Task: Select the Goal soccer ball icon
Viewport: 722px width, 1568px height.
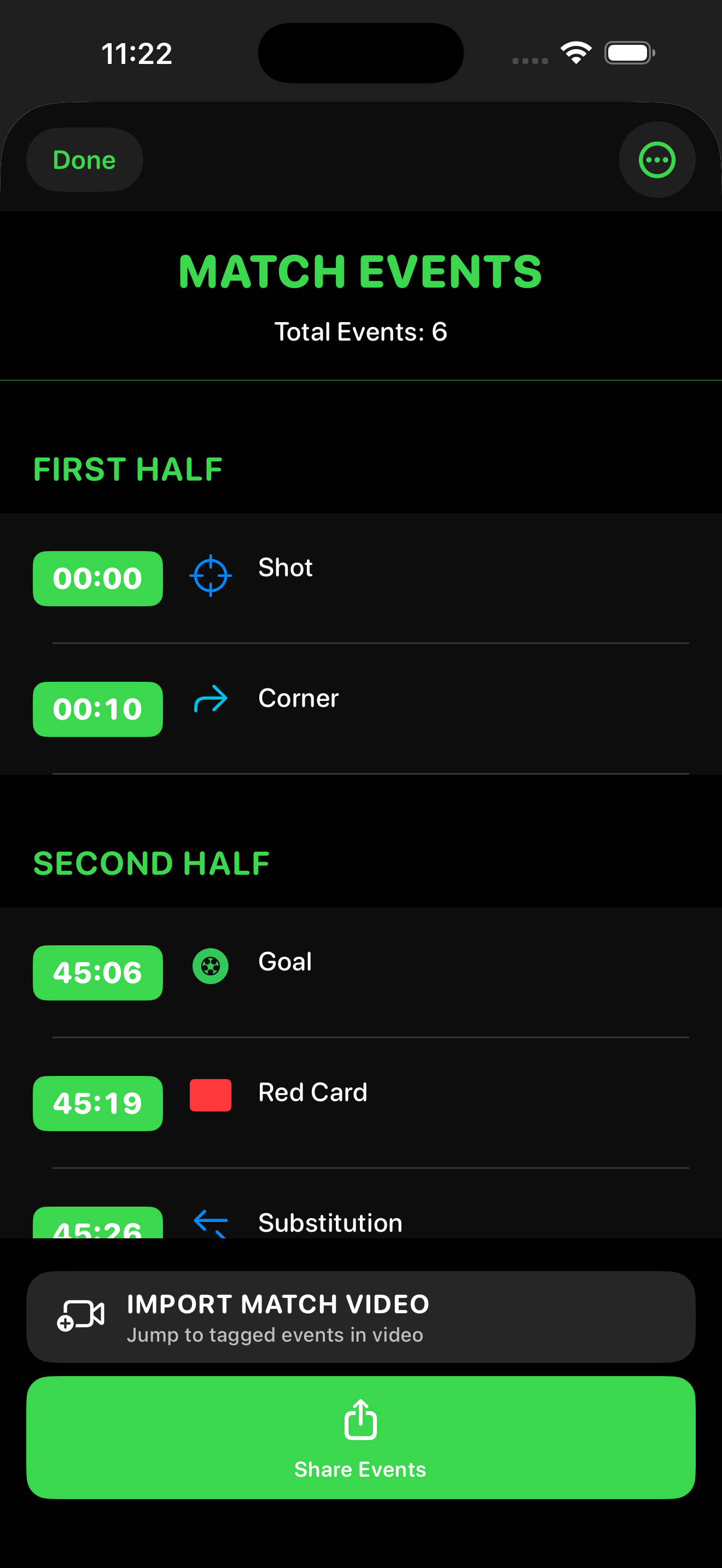Action: pyautogui.click(x=210, y=966)
